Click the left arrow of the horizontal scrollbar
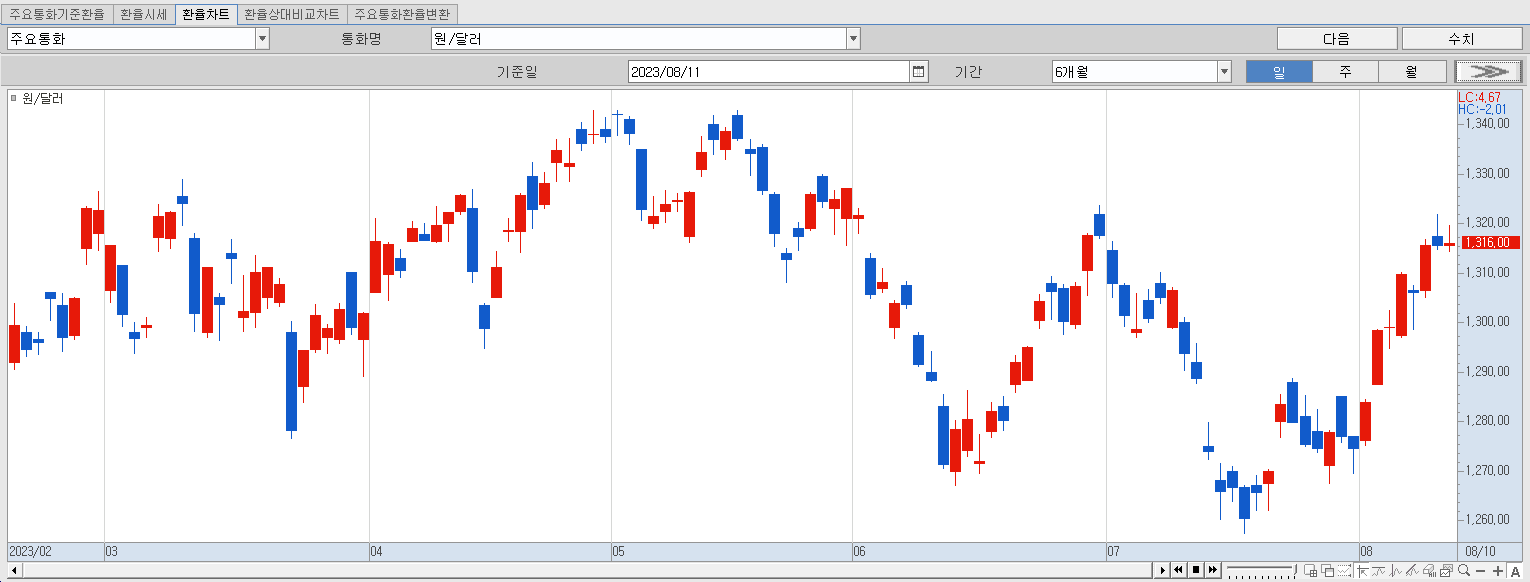The image size is (1530, 582). tap(13, 570)
